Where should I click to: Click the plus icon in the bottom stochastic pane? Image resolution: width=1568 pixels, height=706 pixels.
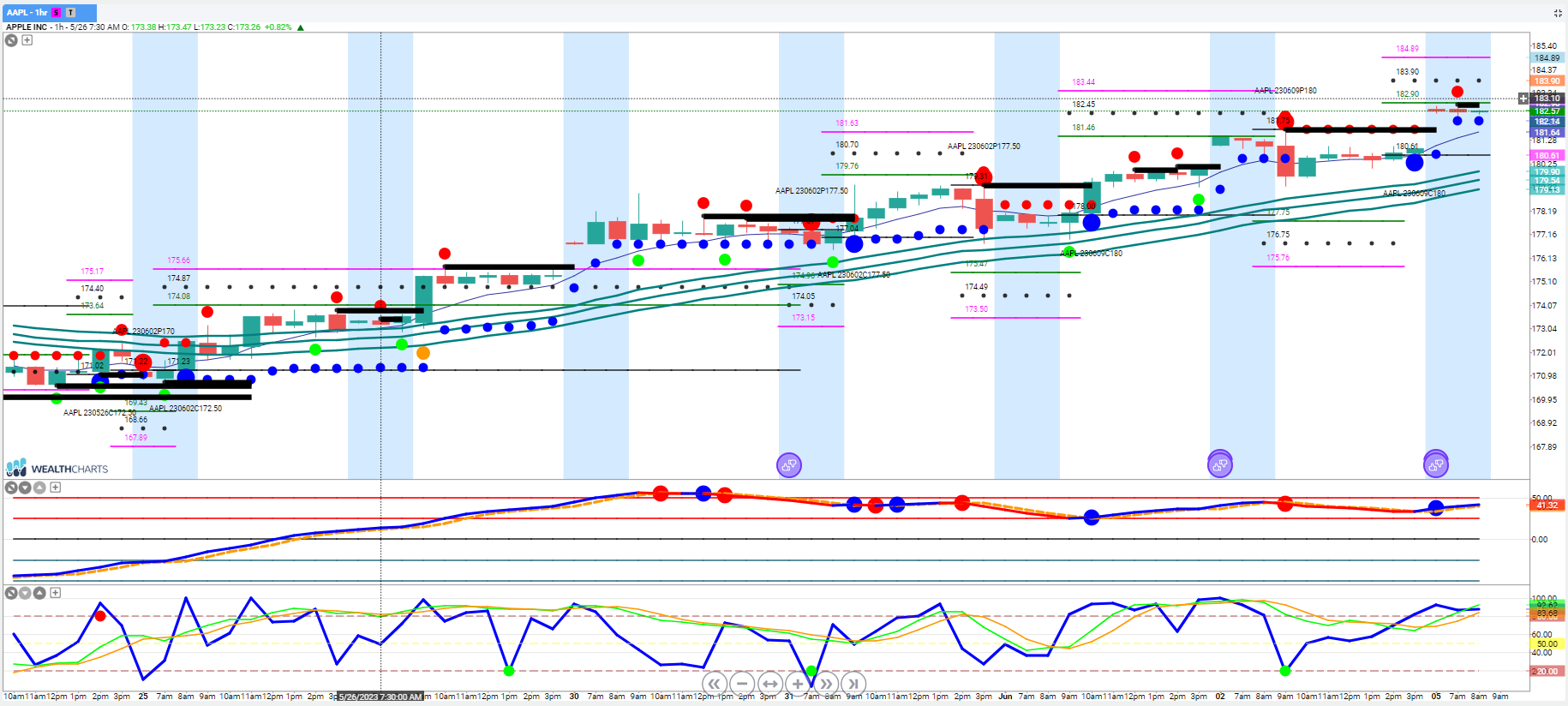55,593
